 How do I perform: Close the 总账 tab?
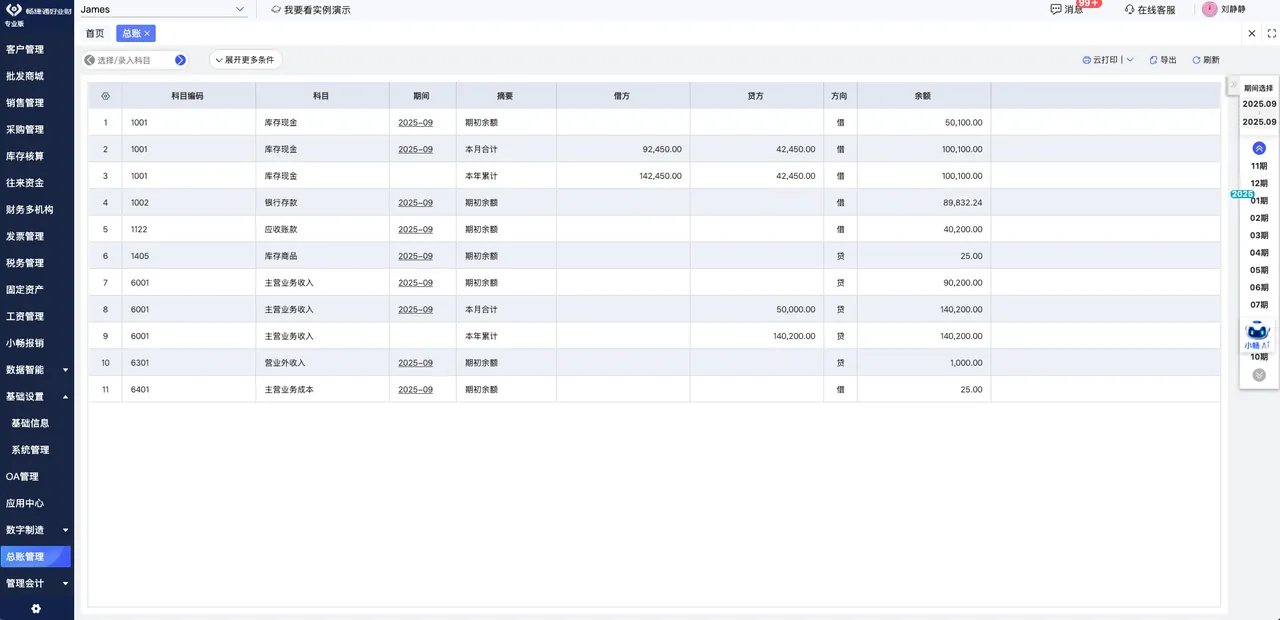coord(147,33)
